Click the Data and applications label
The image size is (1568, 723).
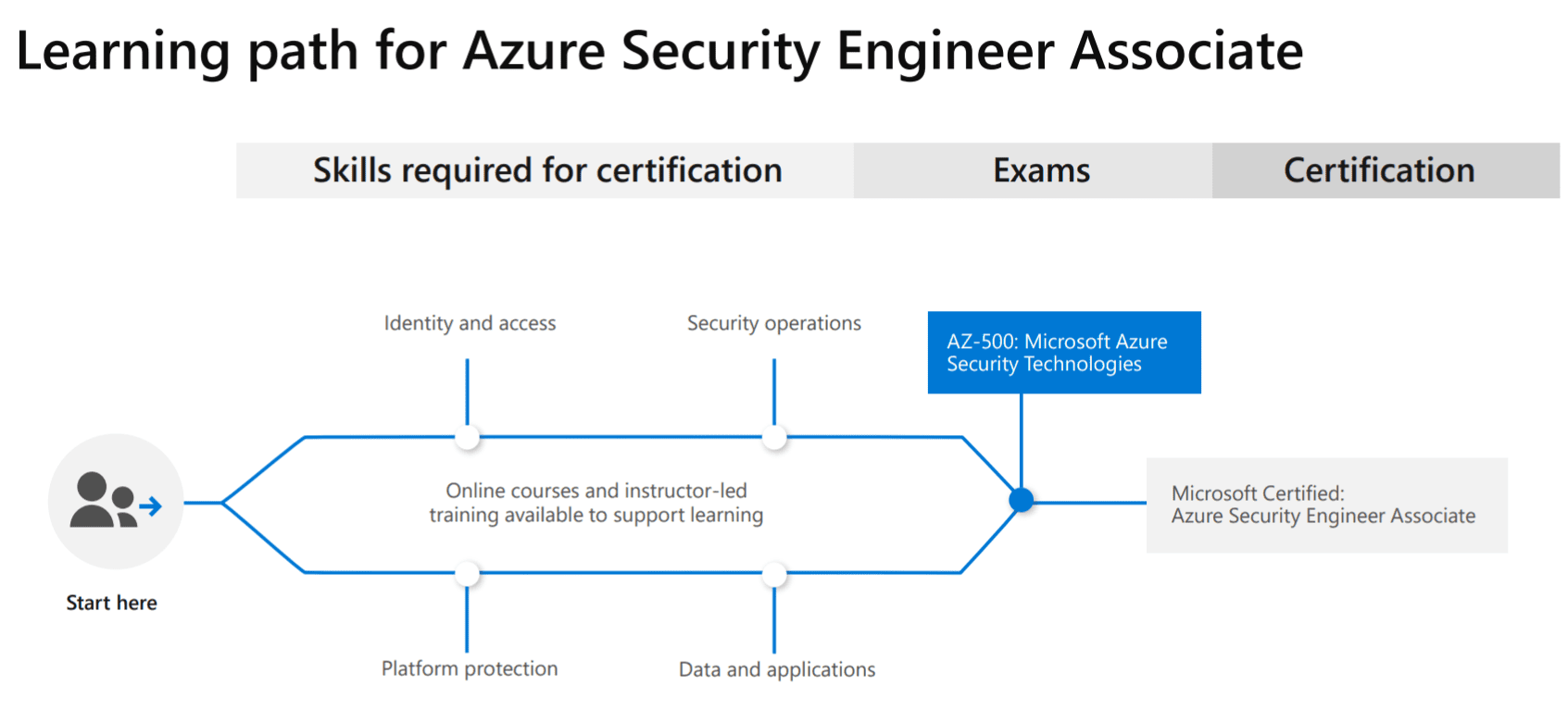[777, 669]
